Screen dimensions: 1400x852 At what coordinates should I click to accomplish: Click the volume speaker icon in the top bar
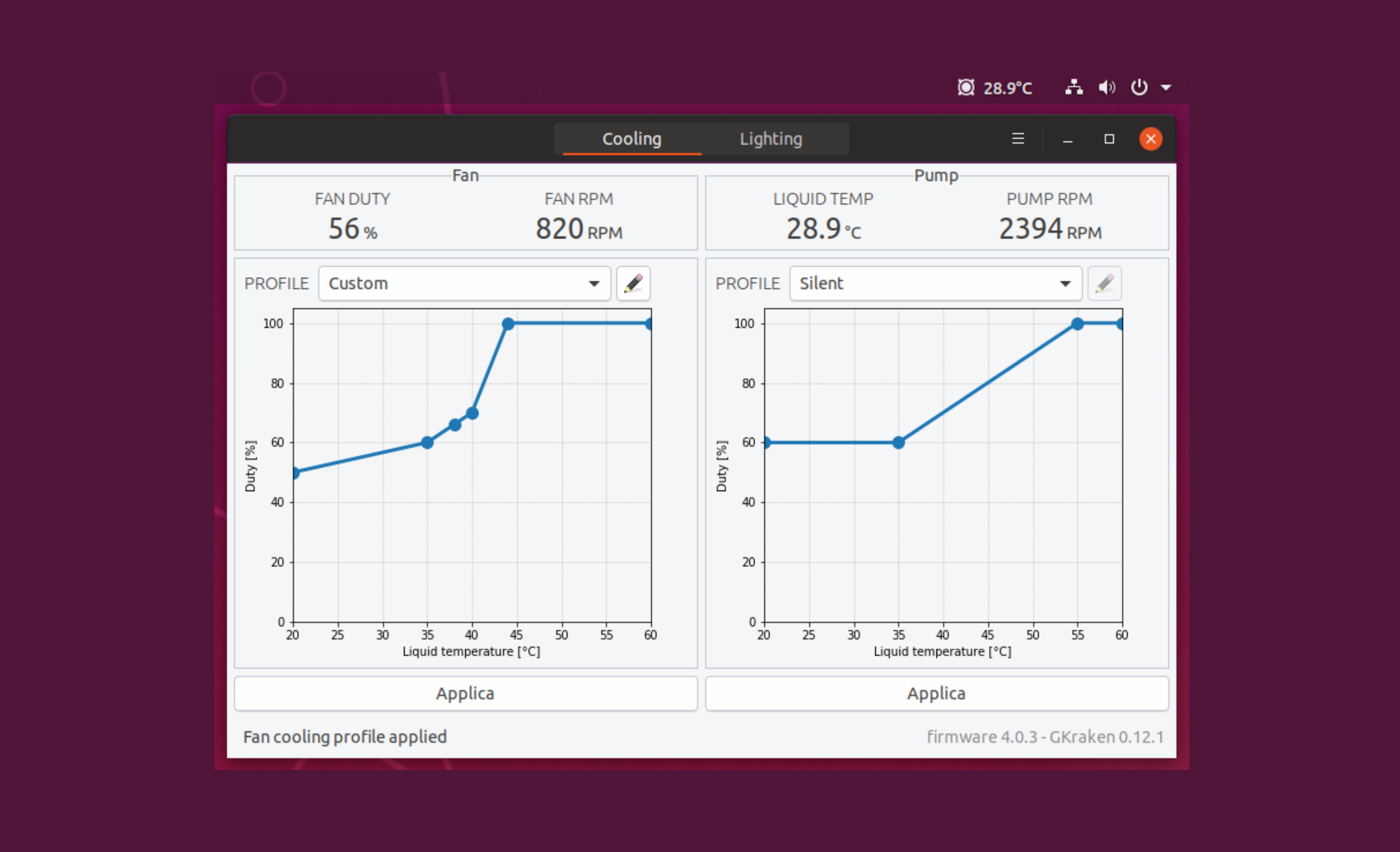coord(1106,87)
